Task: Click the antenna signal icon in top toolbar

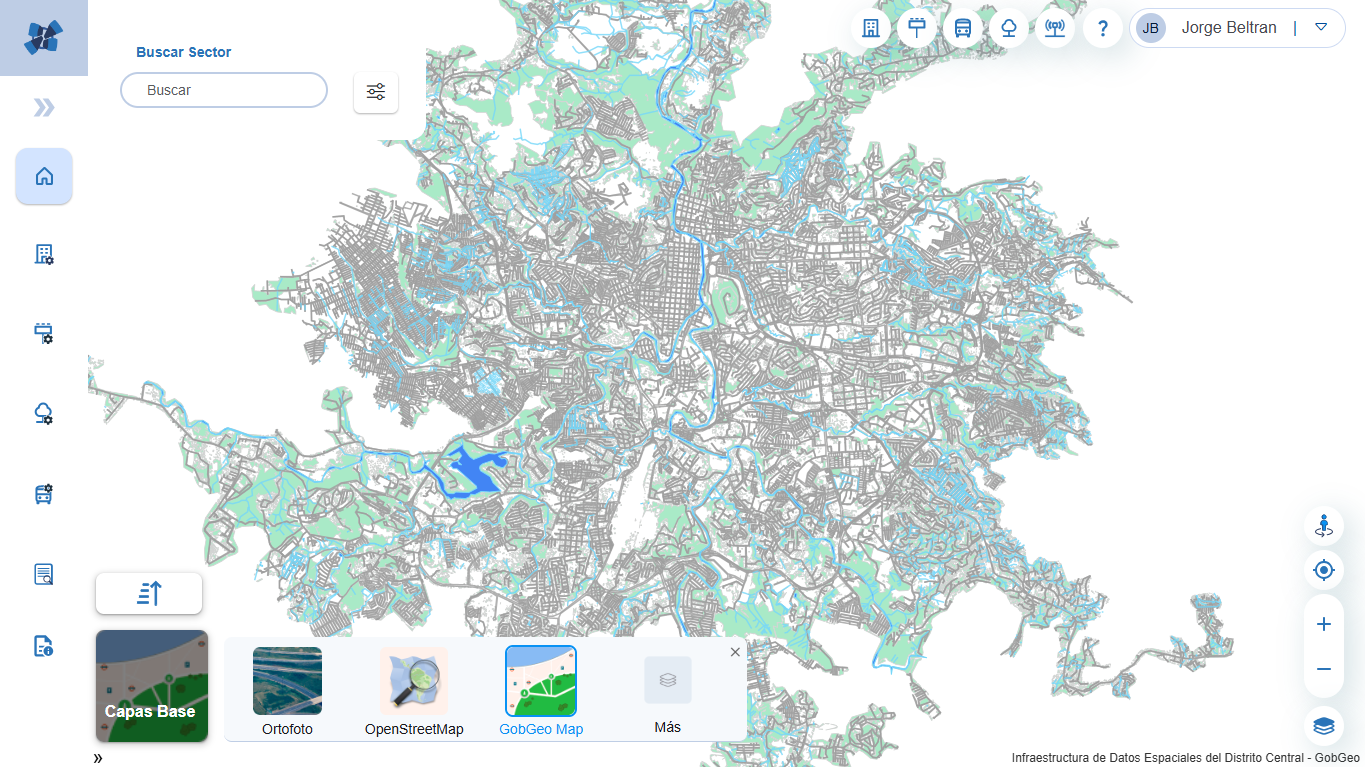Action: tap(1054, 28)
